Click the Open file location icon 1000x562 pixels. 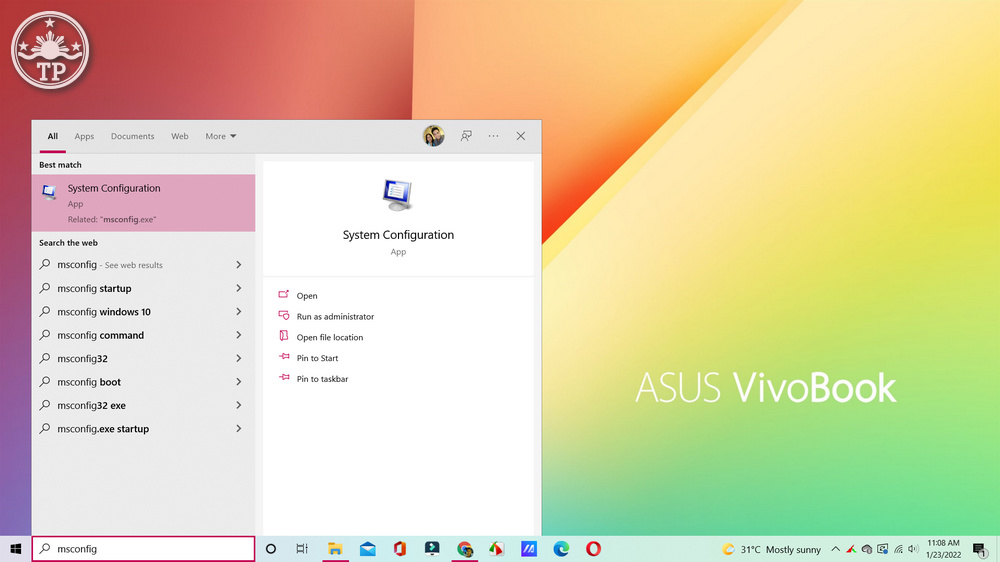284,336
